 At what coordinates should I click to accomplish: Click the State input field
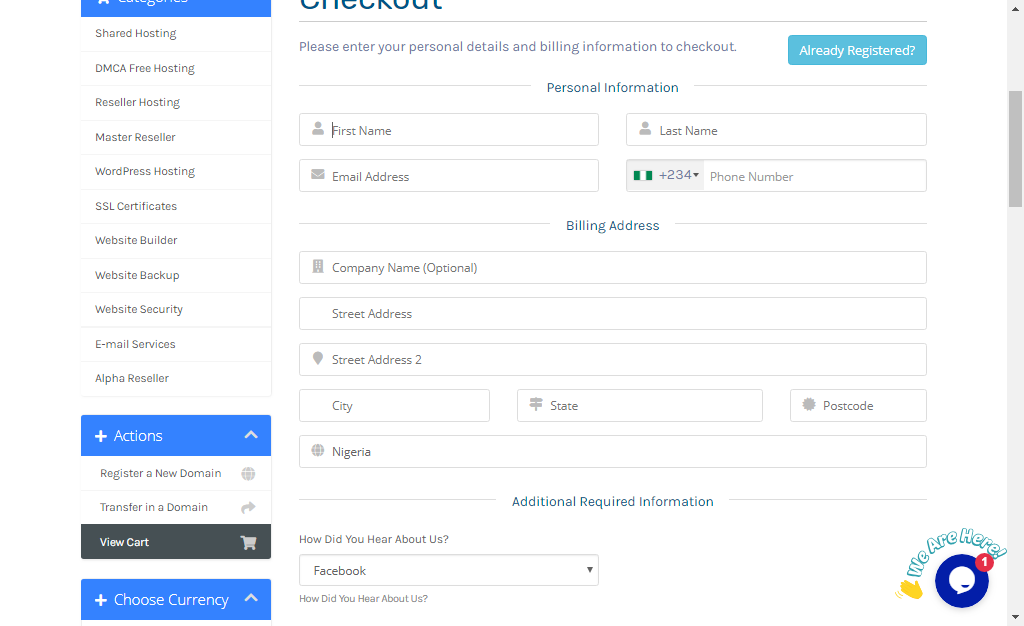640,406
